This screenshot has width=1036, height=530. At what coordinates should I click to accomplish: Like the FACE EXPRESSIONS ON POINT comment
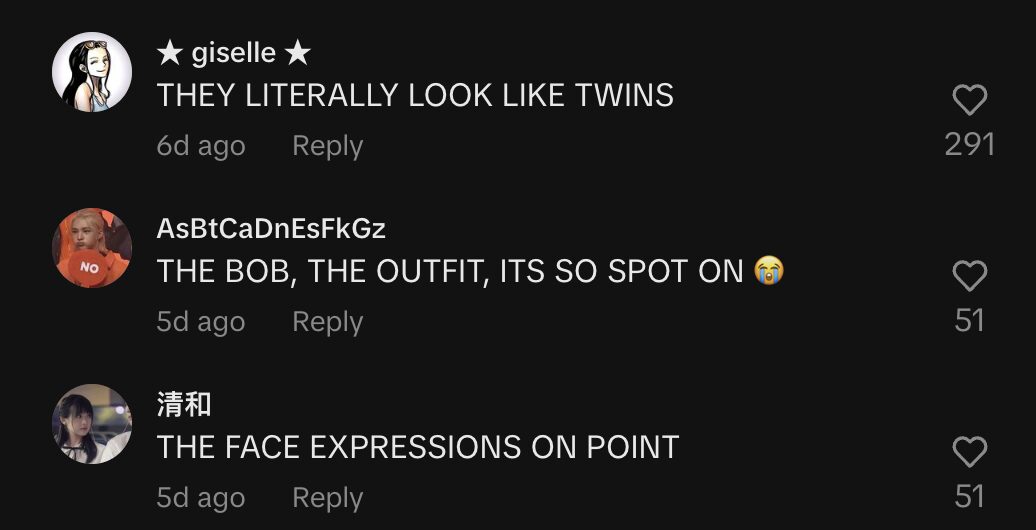coord(969,451)
